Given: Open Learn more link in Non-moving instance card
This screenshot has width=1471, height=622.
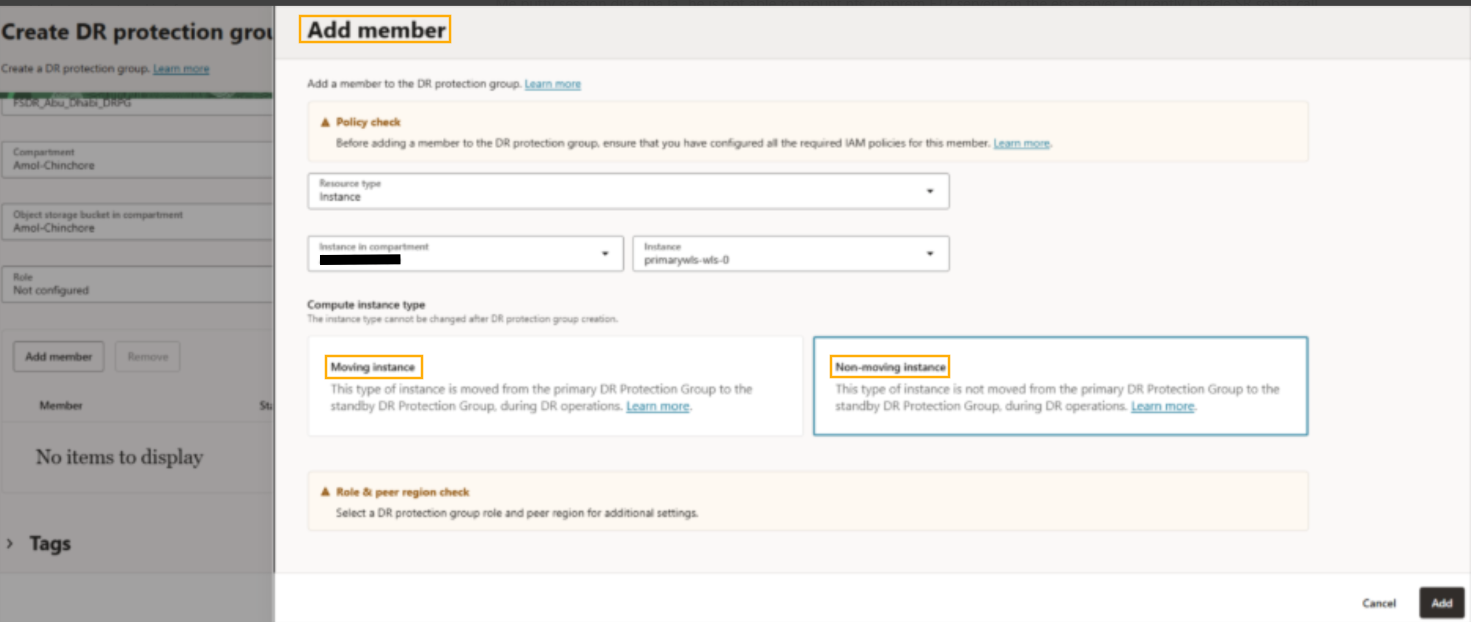Looking at the screenshot, I should pyautogui.click(x=1162, y=406).
